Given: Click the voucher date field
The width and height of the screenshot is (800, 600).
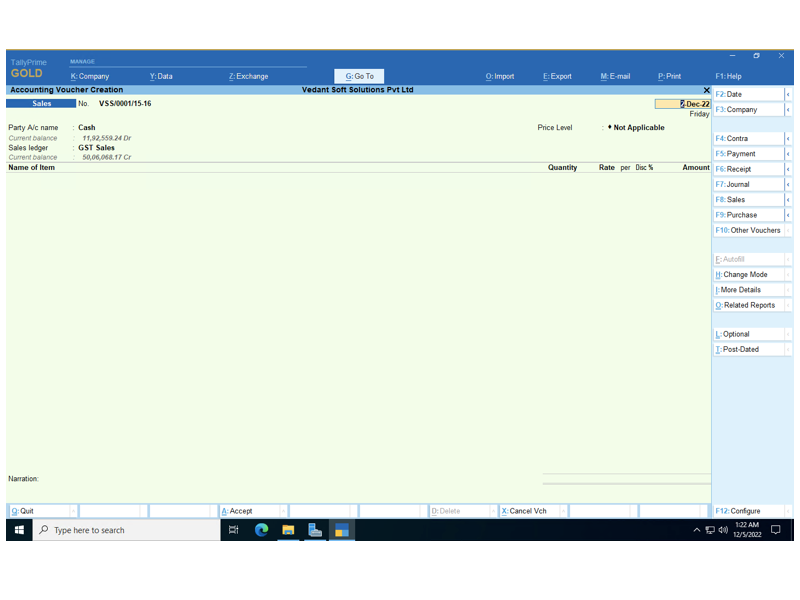Looking at the screenshot, I should pyautogui.click(x=683, y=104).
